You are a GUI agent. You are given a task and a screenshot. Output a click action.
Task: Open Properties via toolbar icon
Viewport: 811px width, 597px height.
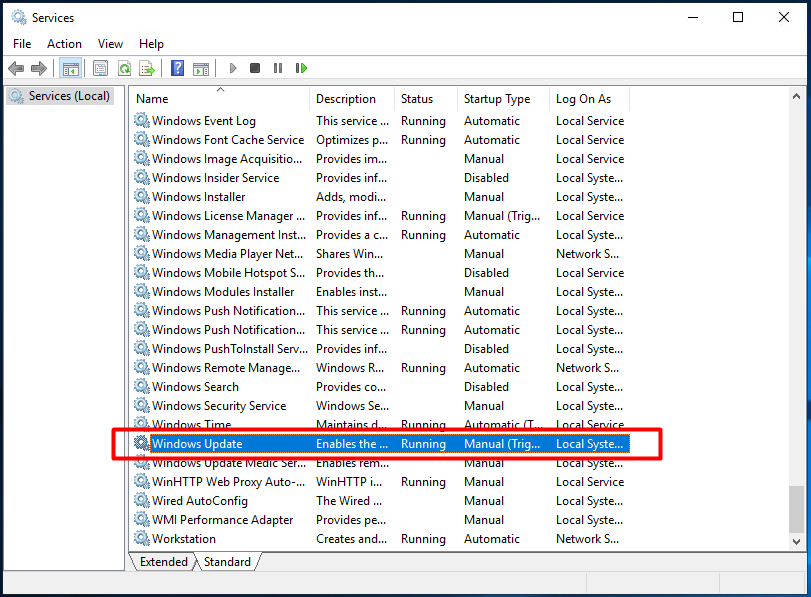click(x=100, y=68)
